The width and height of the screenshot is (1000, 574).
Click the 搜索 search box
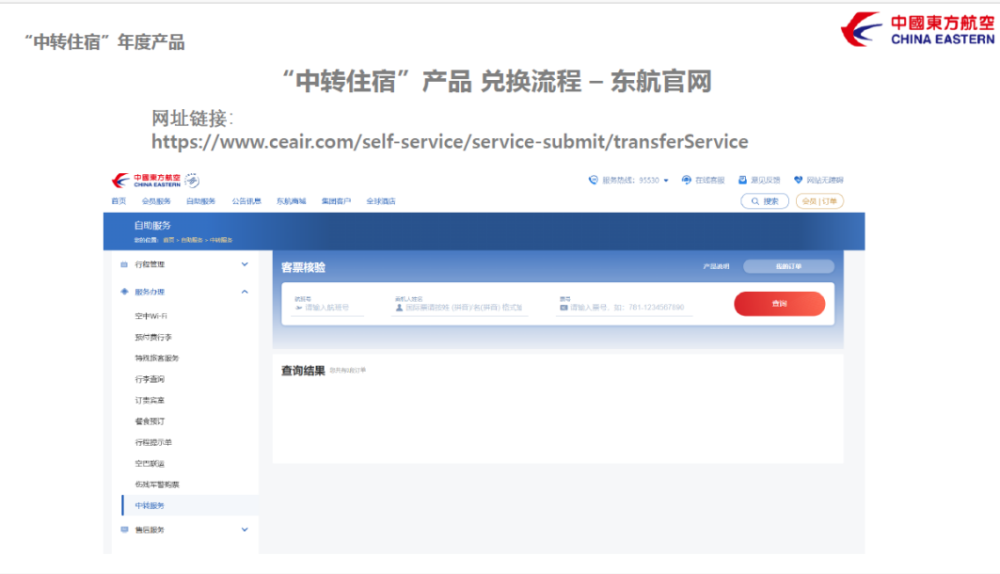click(765, 201)
